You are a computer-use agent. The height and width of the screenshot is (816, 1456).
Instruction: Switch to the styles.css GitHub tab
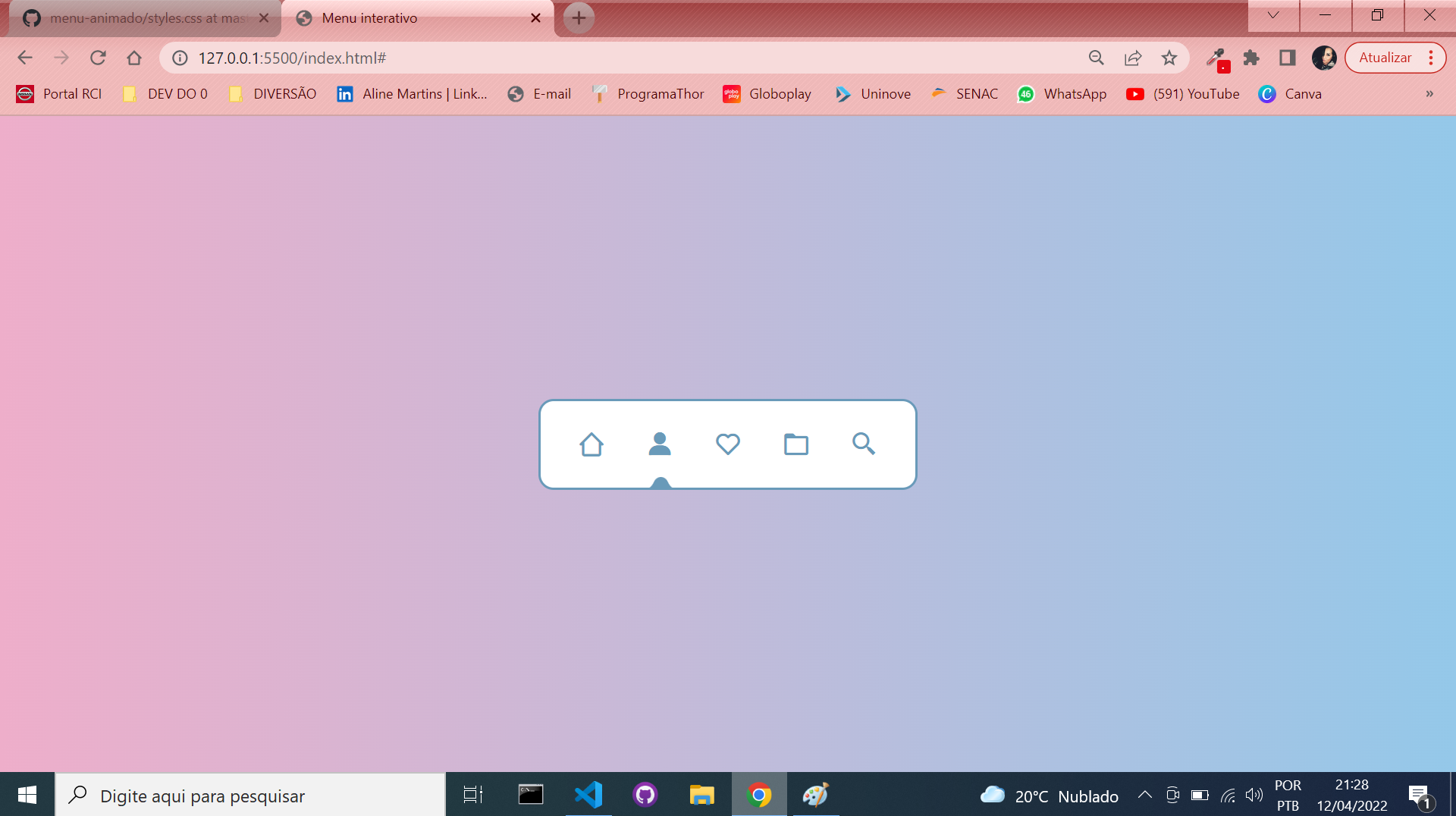coord(144,17)
